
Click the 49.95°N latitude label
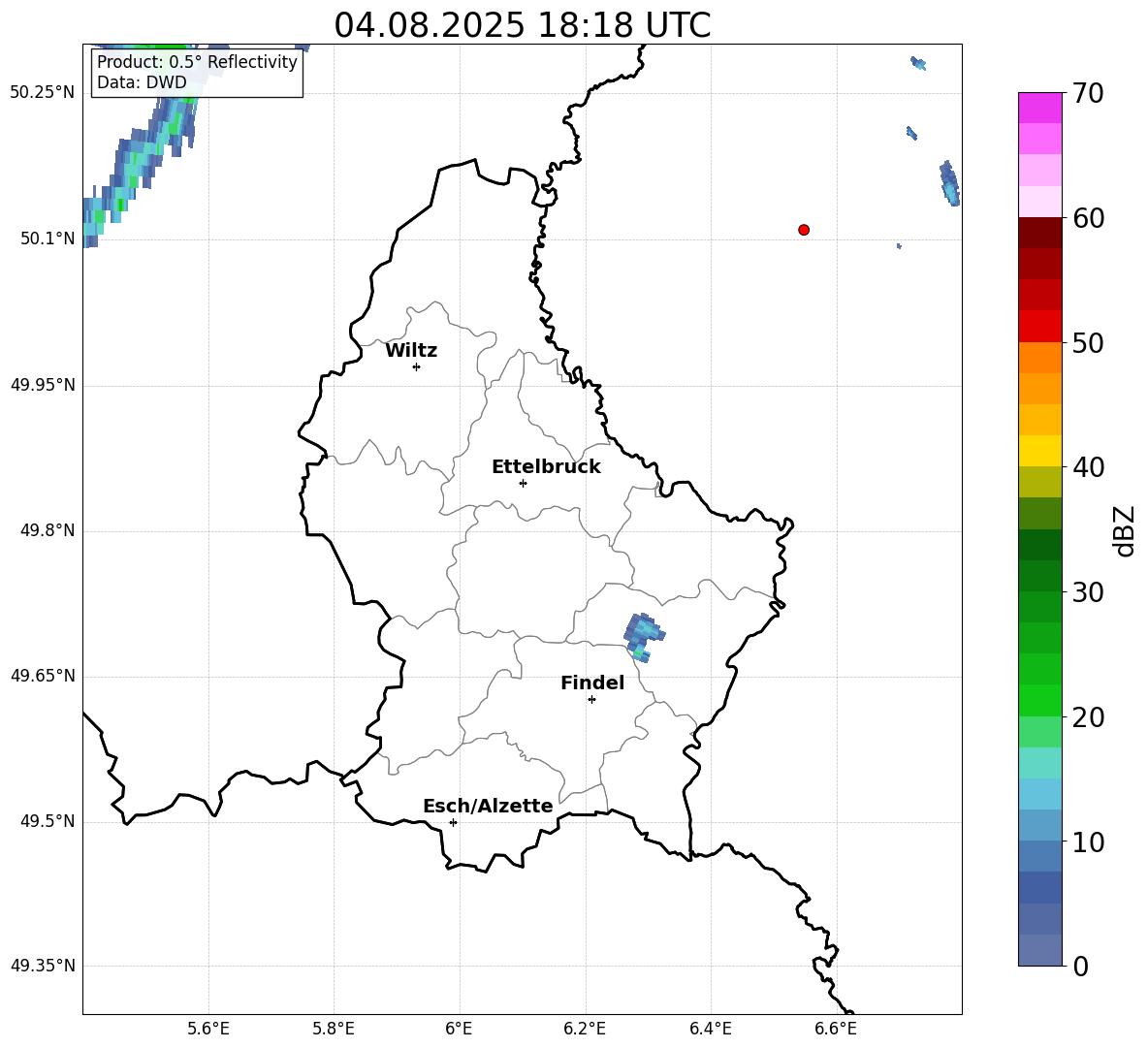43,385
